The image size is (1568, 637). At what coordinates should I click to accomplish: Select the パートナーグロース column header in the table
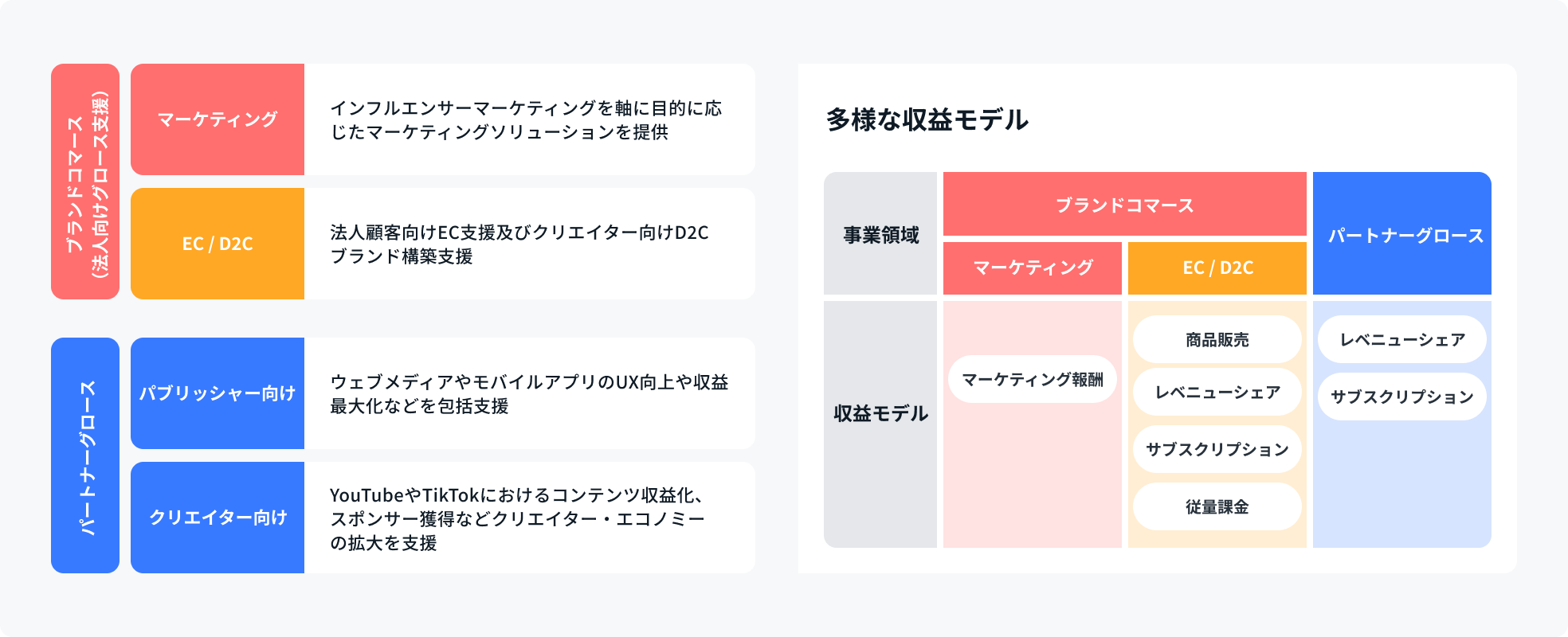tap(1402, 234)
